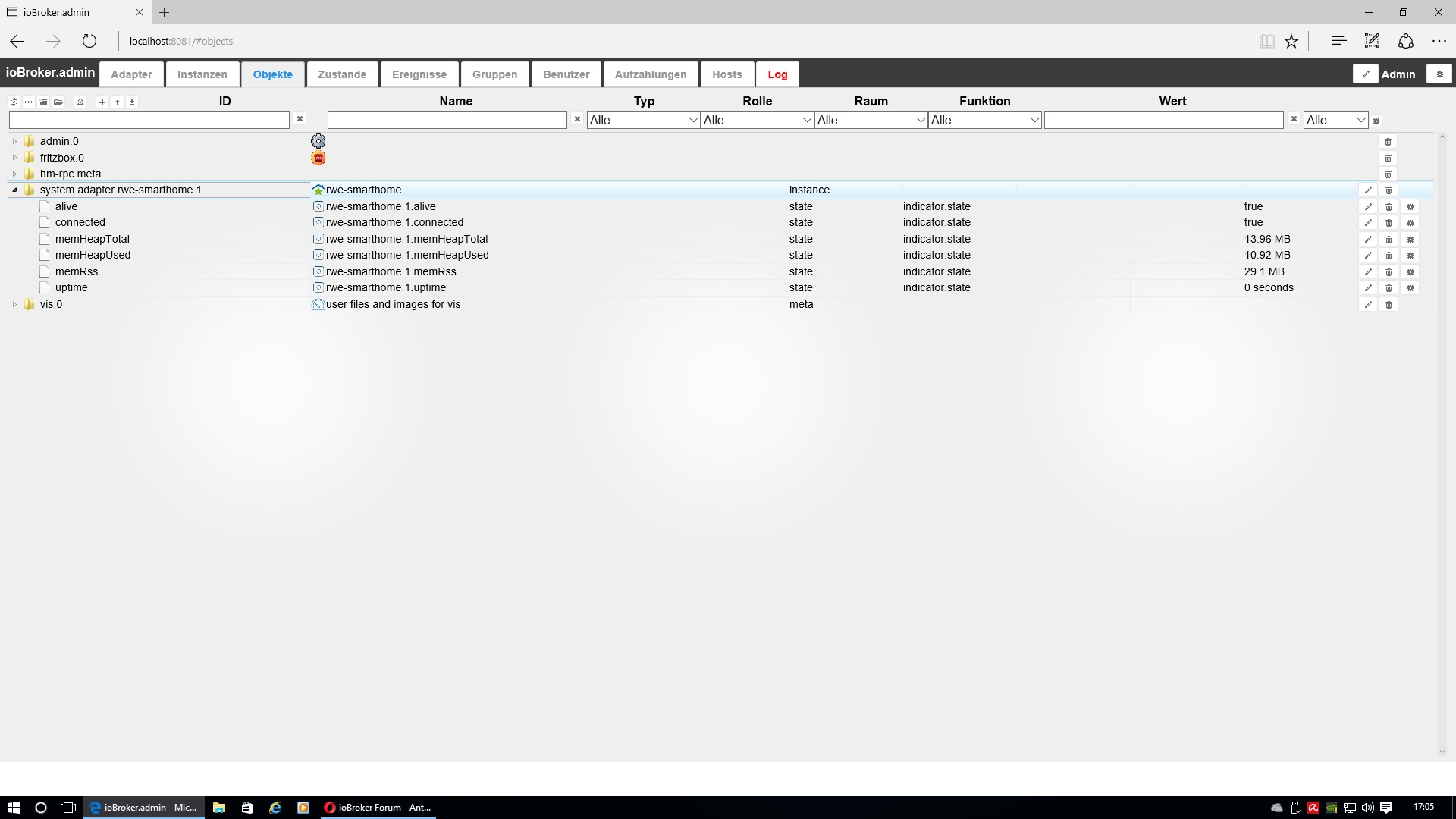The image size is (1456, 819).
Task: Expand the fritzbox.0 tree folder
Action: tap(14, 158)
